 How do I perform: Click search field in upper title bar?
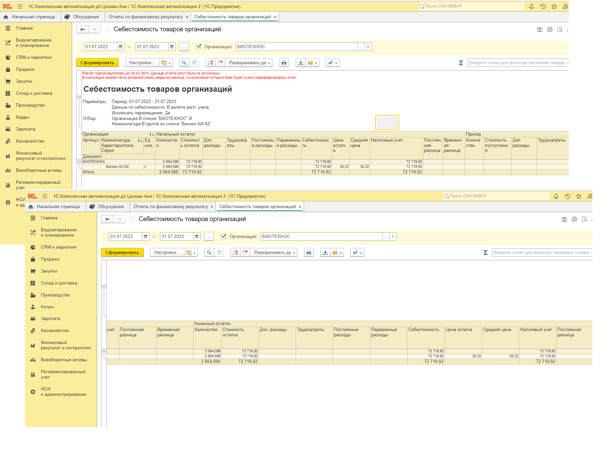pyautogui.click(x=471, y=6)
